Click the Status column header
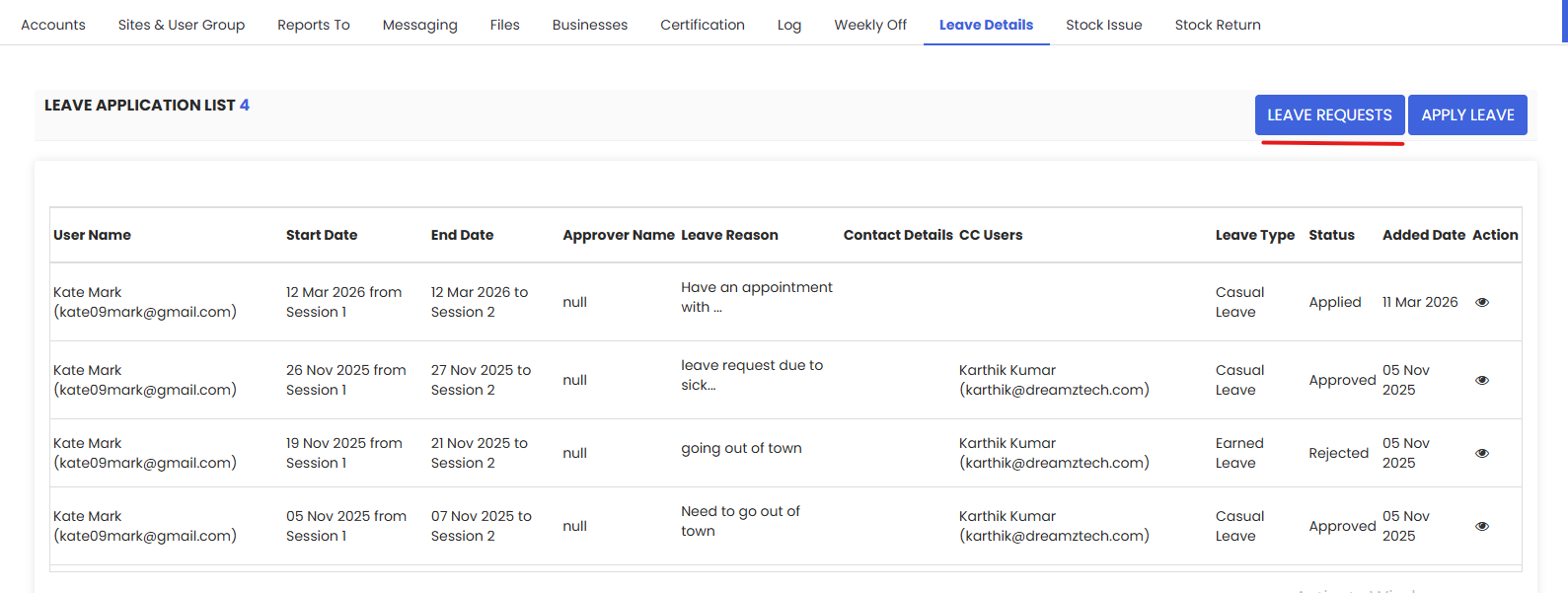Viewport: 1568px width, 593px height. pyautogui.click(x=1331, y=235)
